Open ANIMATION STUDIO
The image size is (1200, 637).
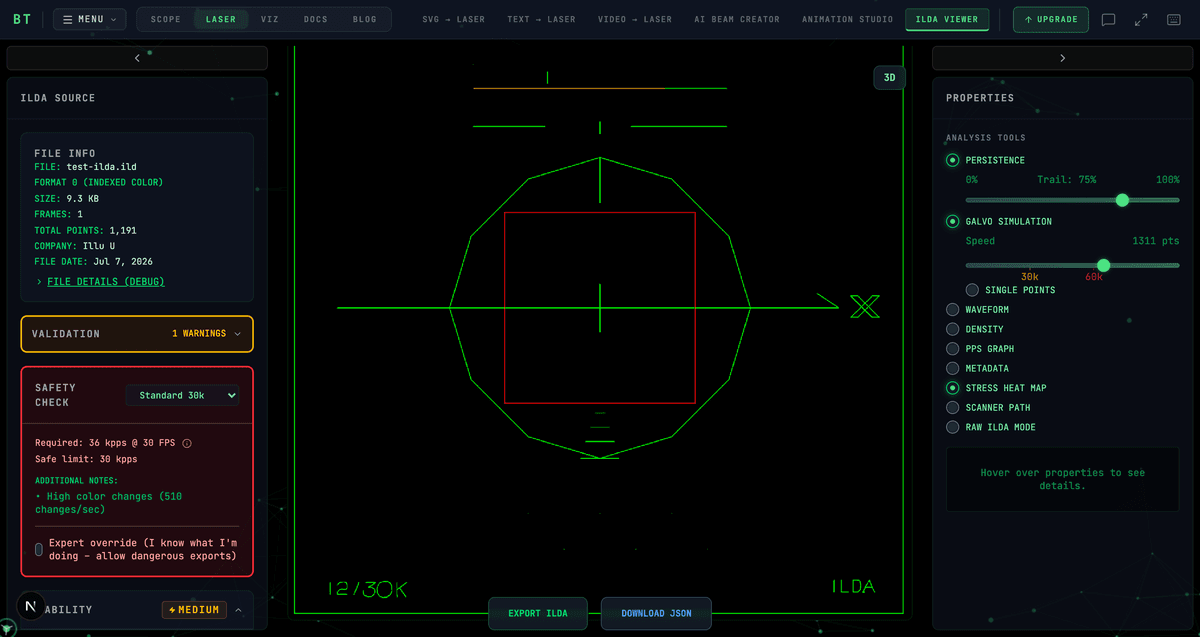[848, 19]
